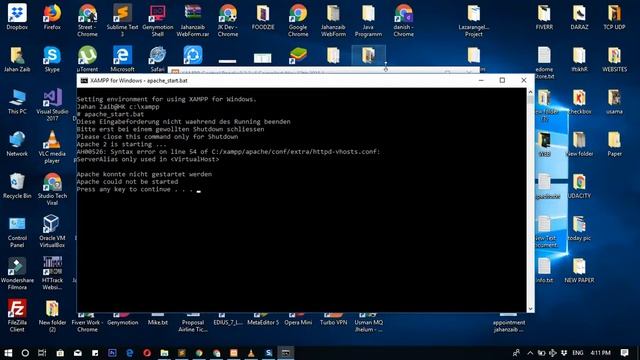This screenshot has height=360, width=640.
Task: Open the TCP UDP folder
Action: pos(614,17)
